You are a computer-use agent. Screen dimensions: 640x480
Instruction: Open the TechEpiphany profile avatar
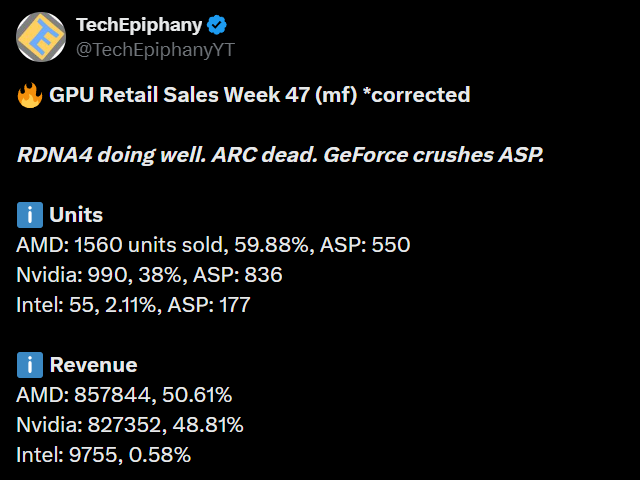pos(40,36)
